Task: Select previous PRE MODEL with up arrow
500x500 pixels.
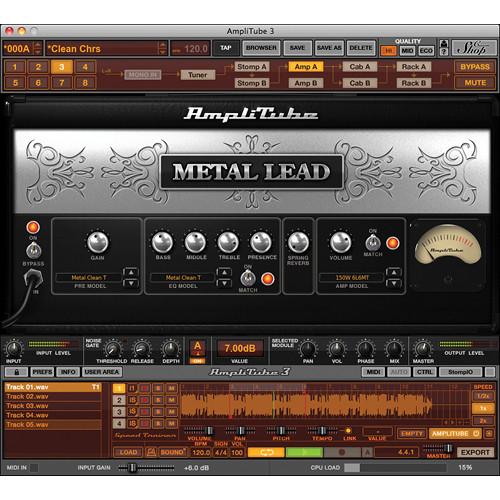Action: click(131, 272)
